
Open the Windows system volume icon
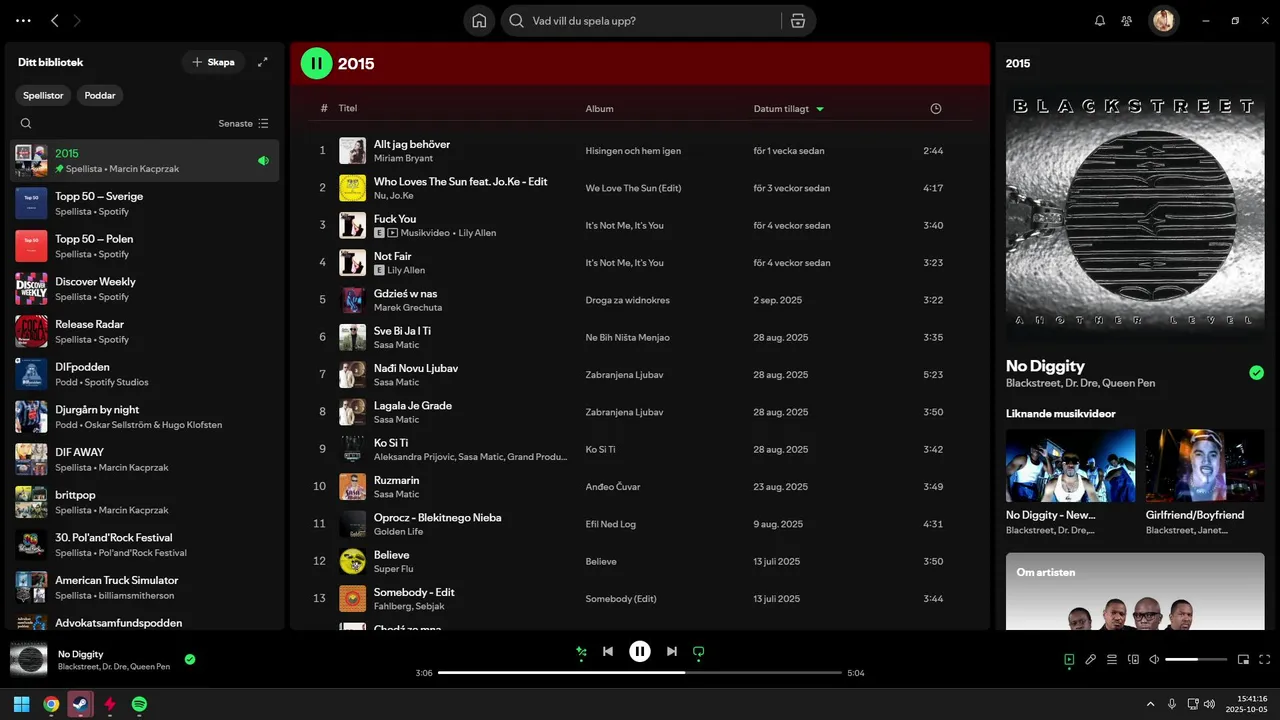pos(1209,704)
